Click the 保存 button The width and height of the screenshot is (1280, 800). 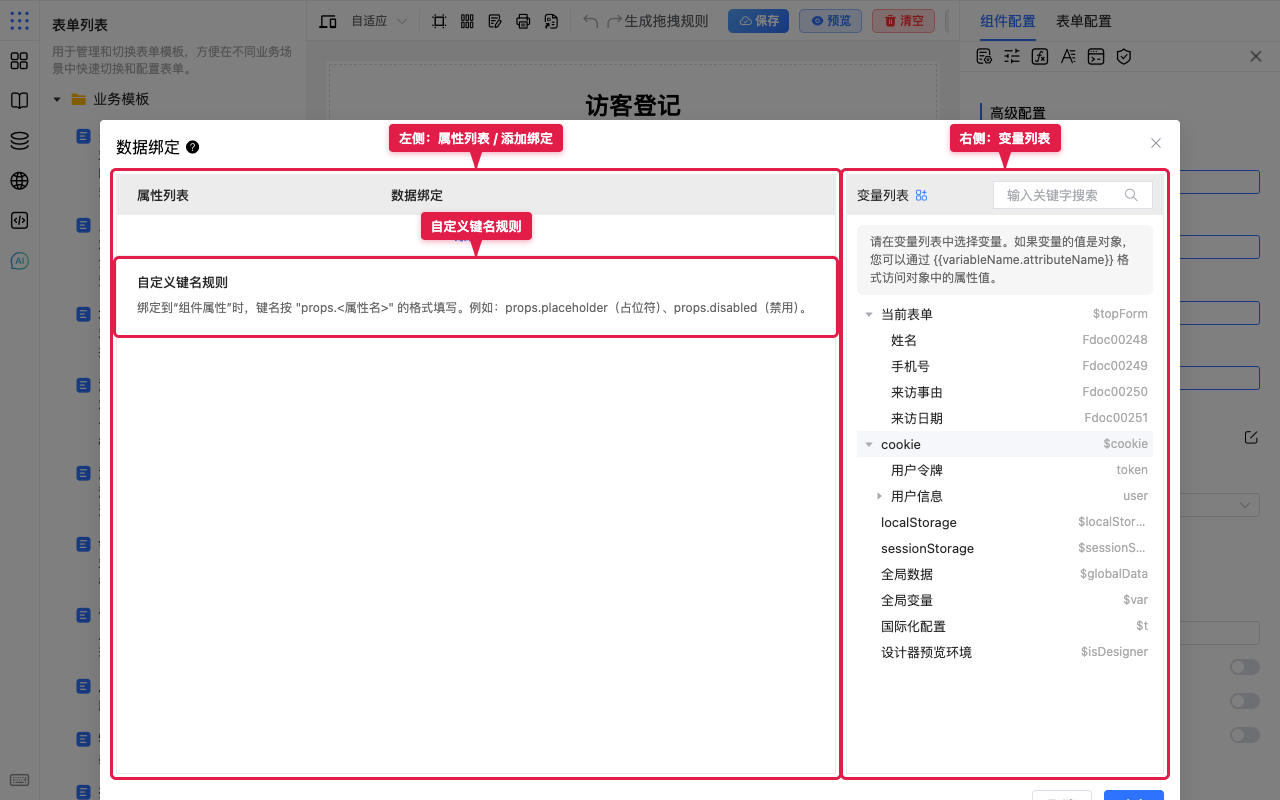coord(758,21)
